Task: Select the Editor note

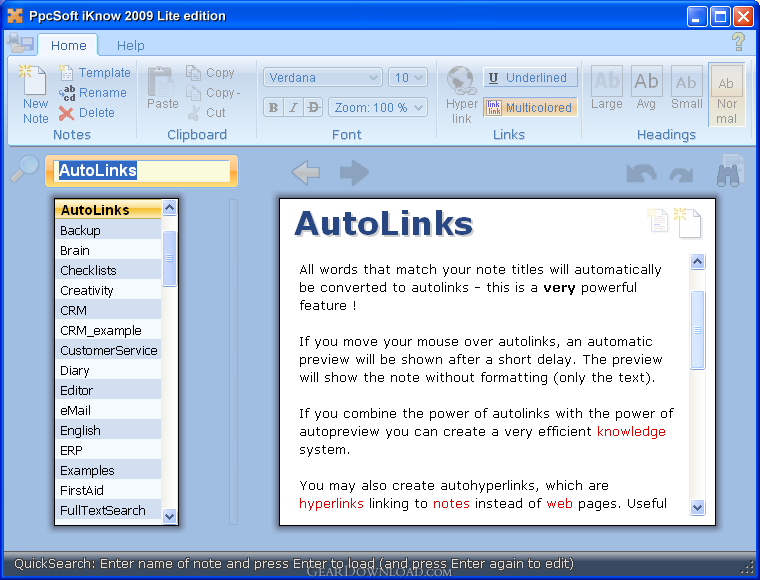Action: pos(109,390)
